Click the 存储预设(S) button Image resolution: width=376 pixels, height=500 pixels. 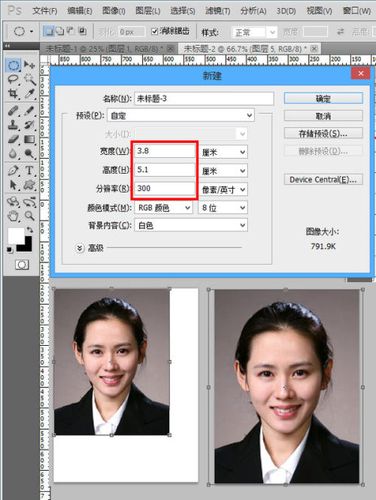323,134
